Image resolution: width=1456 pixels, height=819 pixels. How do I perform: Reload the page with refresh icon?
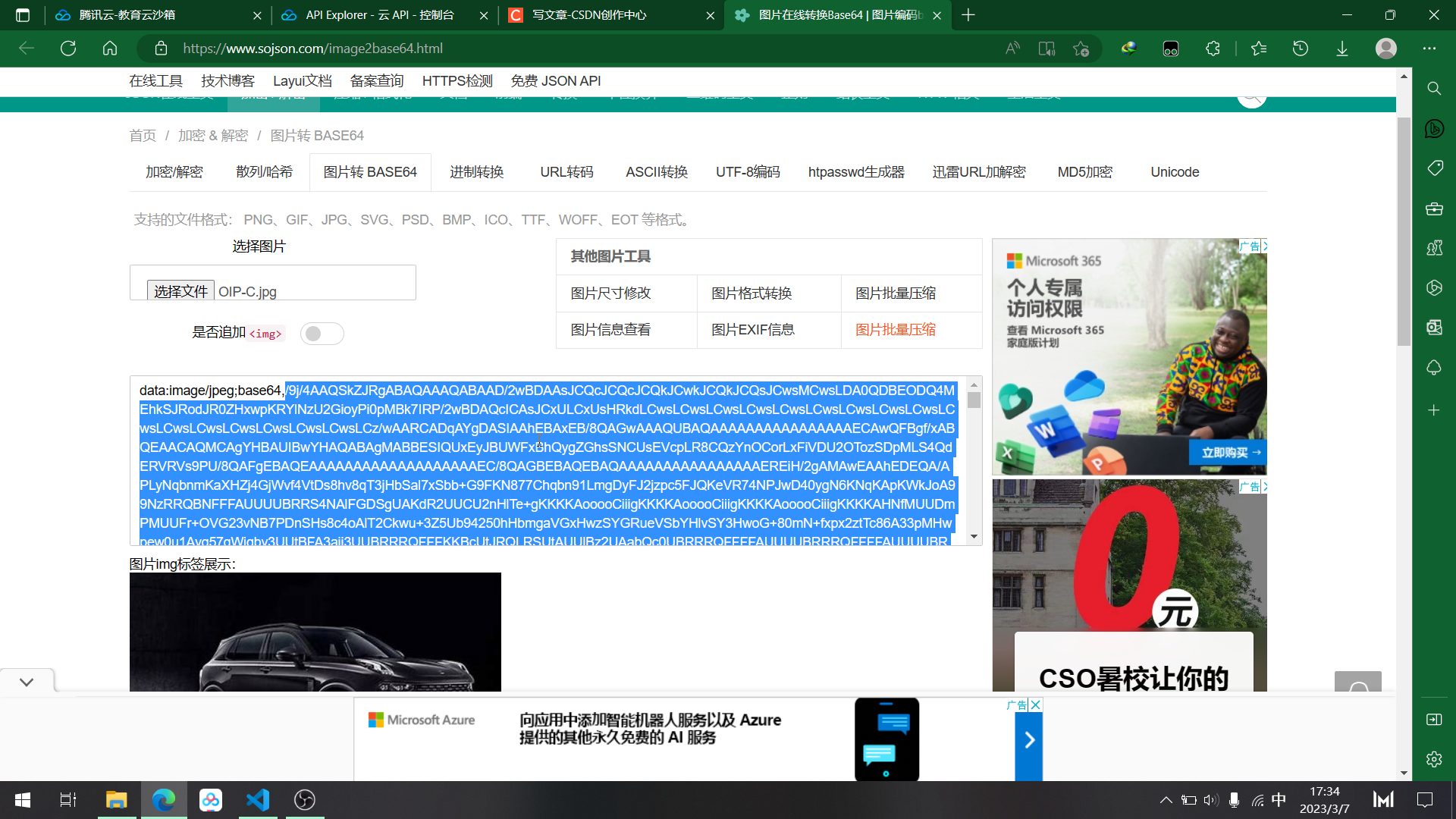click(x=68, y=49)
